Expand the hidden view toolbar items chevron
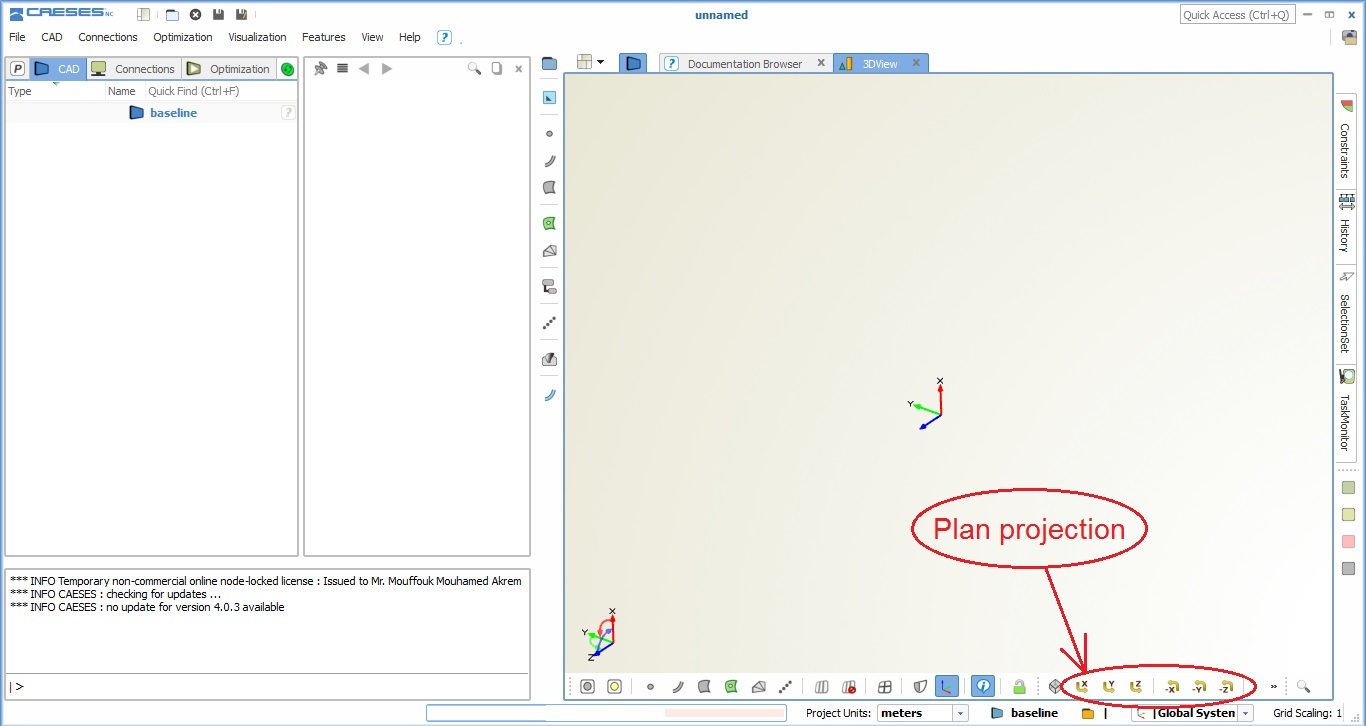This screenshot has height=726, width=1366. click(1273, 687)
